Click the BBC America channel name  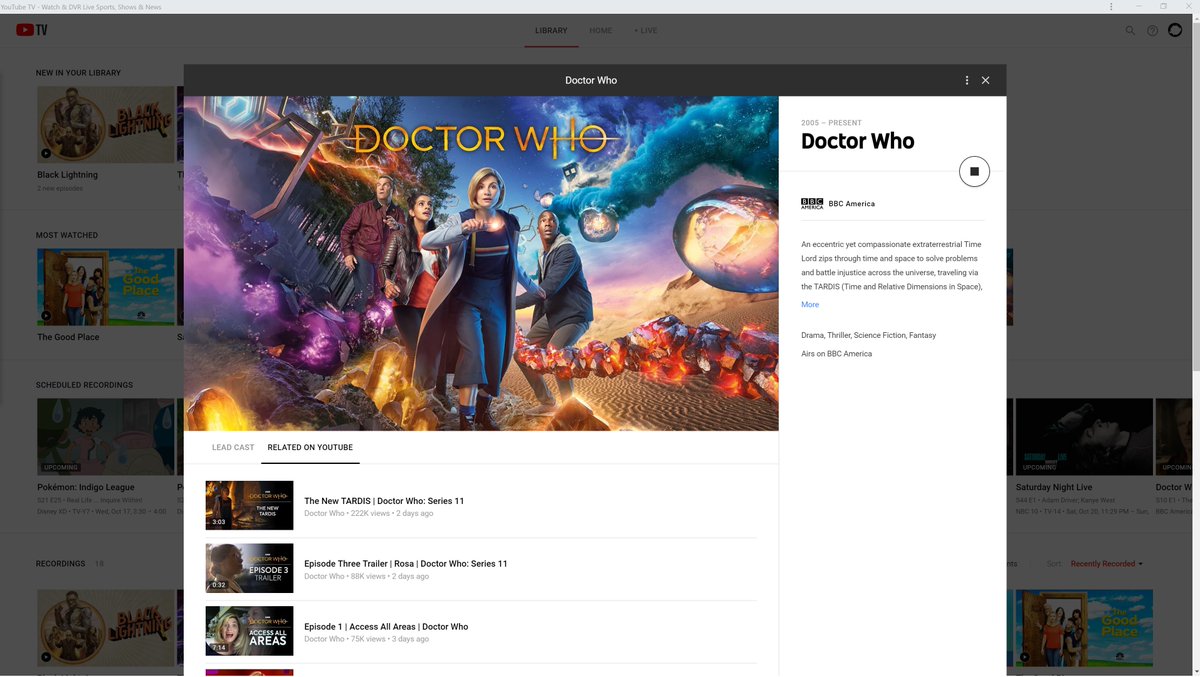pos(852,204)
